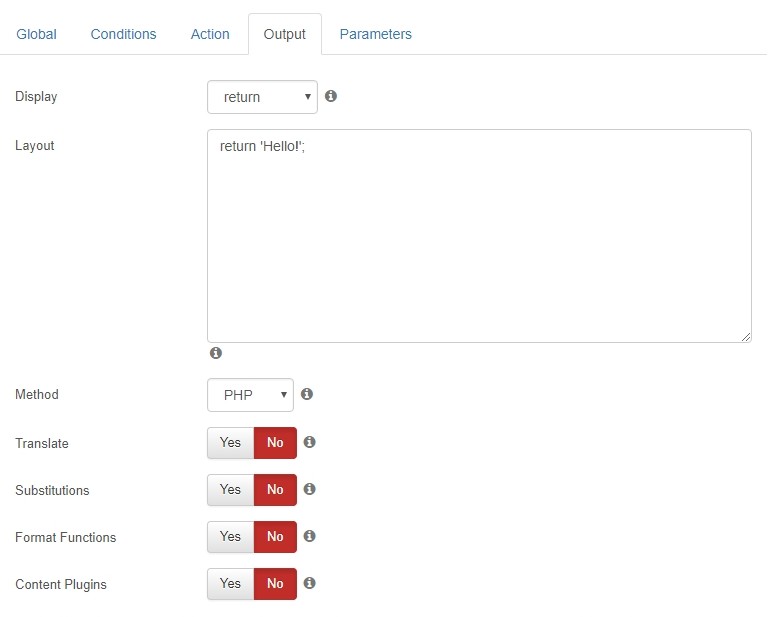Go to the Action tab
The height and width of the screenshot is (617, 768).
[x=210, y=34]
